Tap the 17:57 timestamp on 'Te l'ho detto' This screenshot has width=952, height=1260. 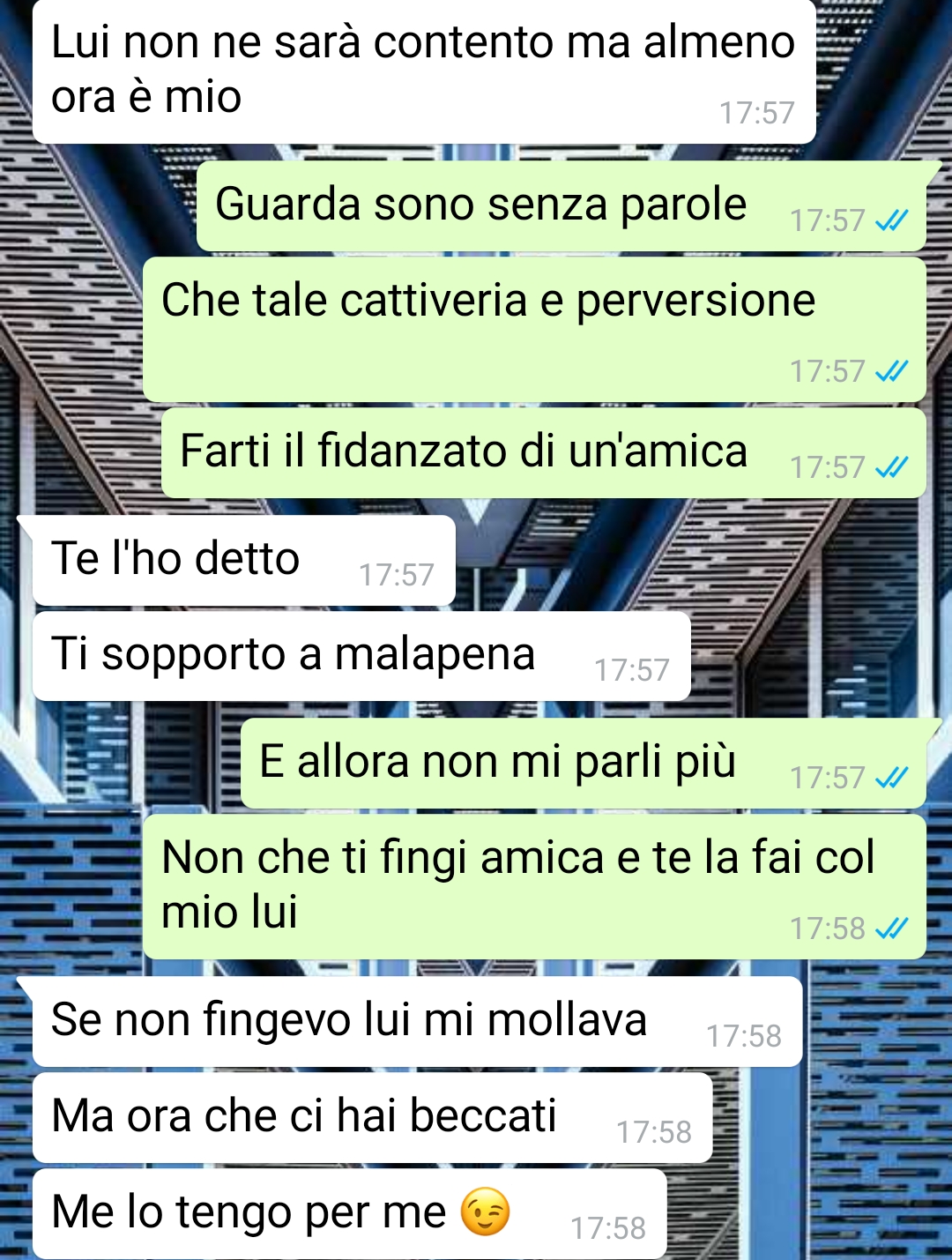(x=397, y=575)
